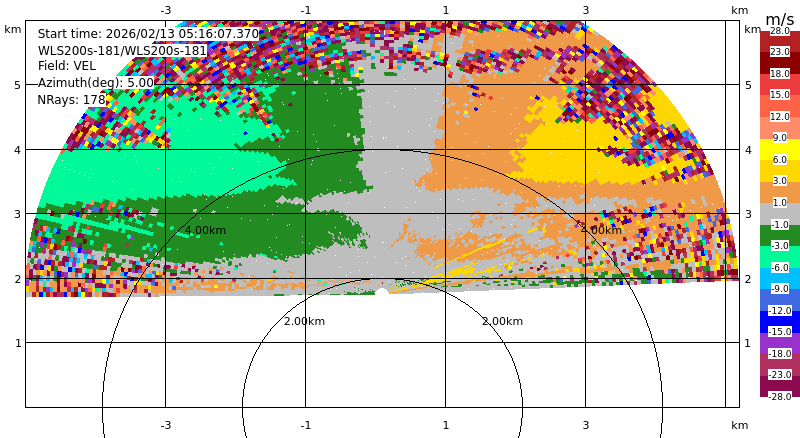Click the right 2.00km range ring label
Viewport: 800px width, 438px height.
coord(502,321)
